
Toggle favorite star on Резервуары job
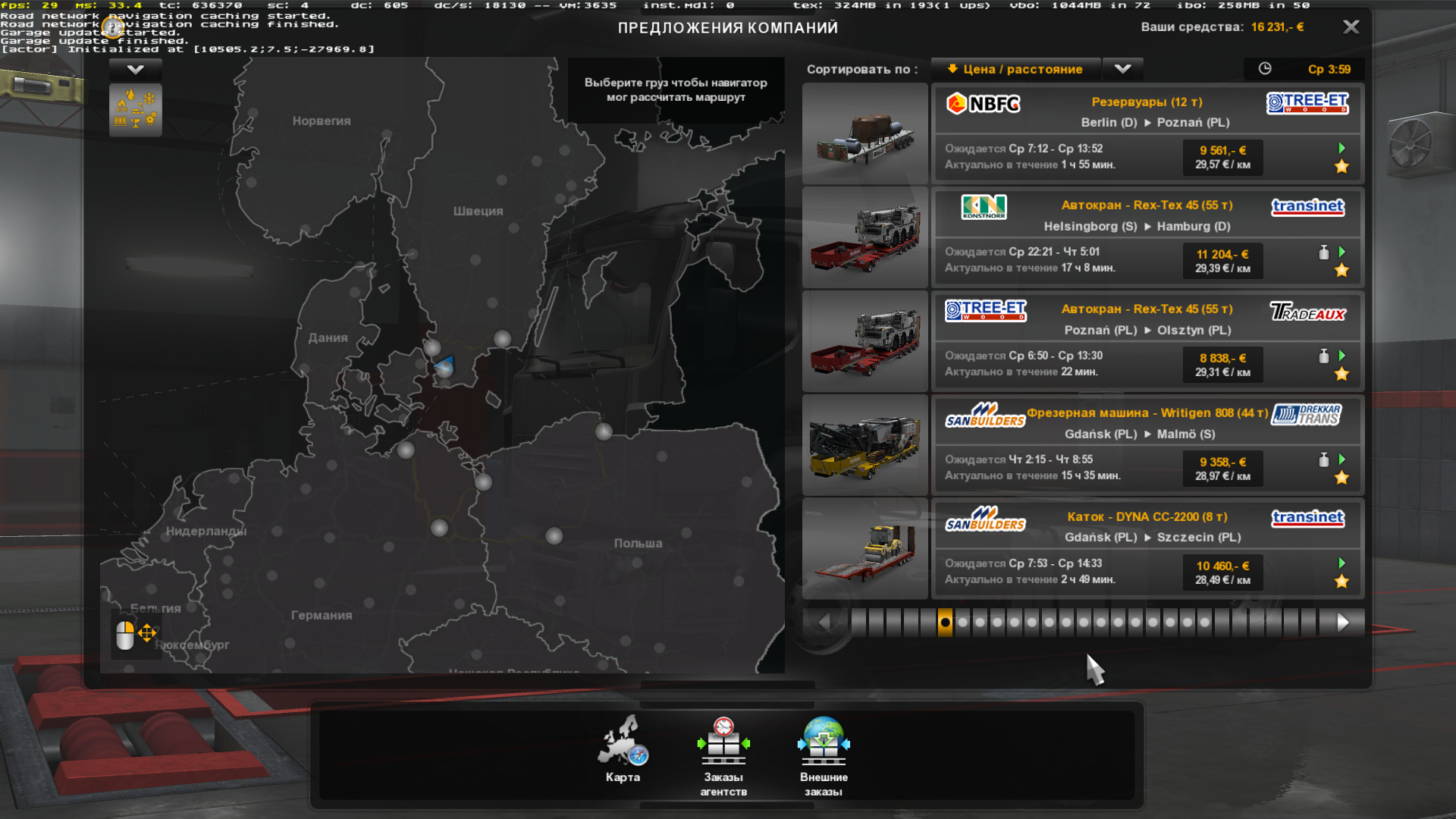tap(1341, 167)
